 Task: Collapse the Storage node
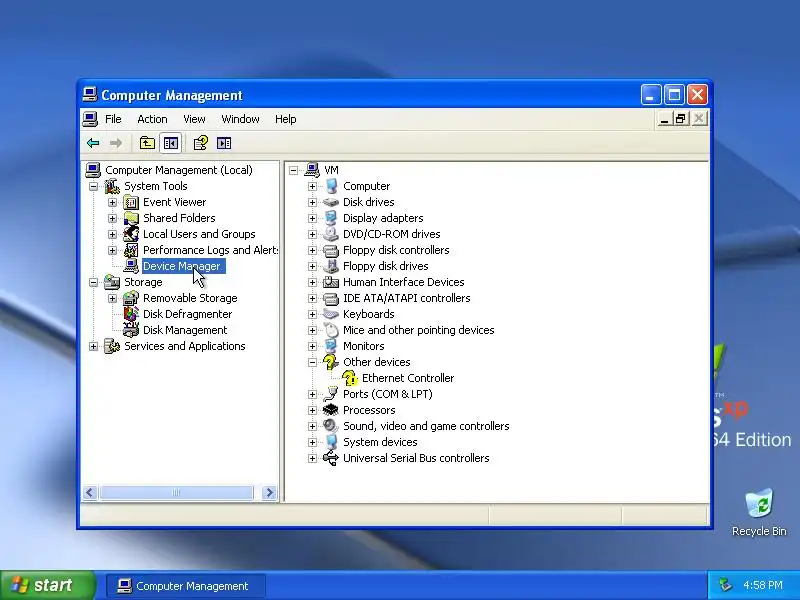click(93, 282)
